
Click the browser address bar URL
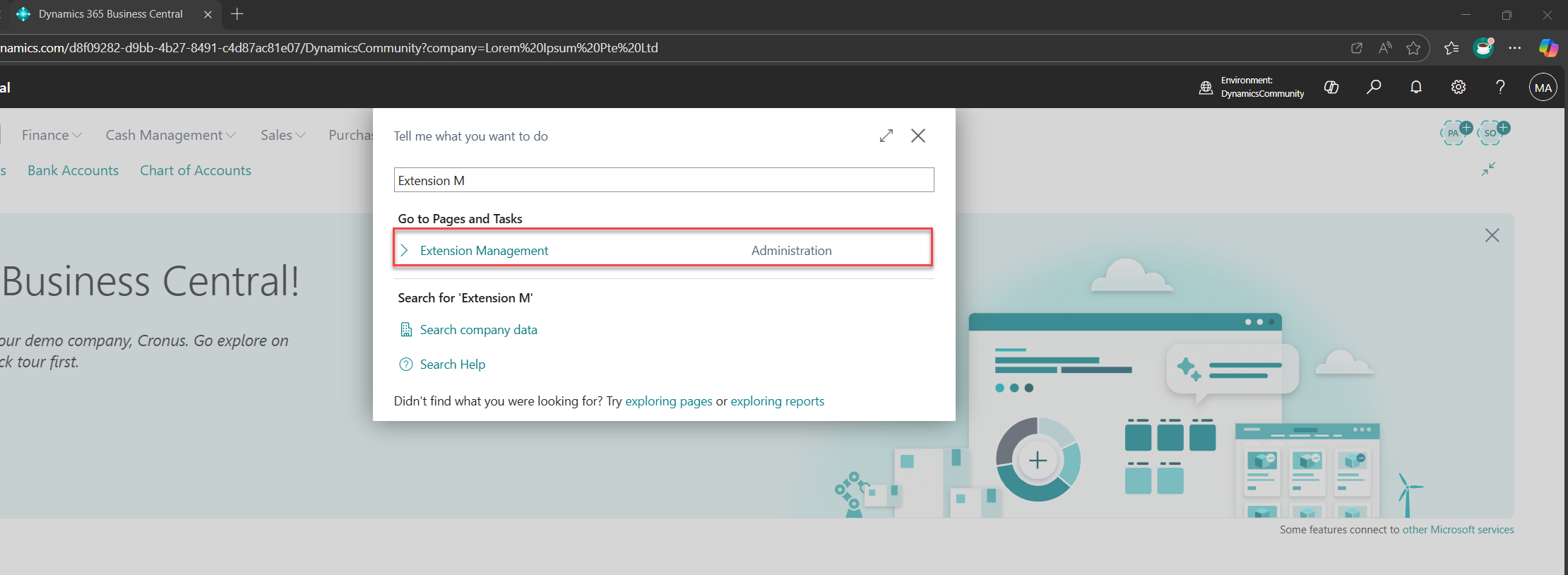point(329,48)
